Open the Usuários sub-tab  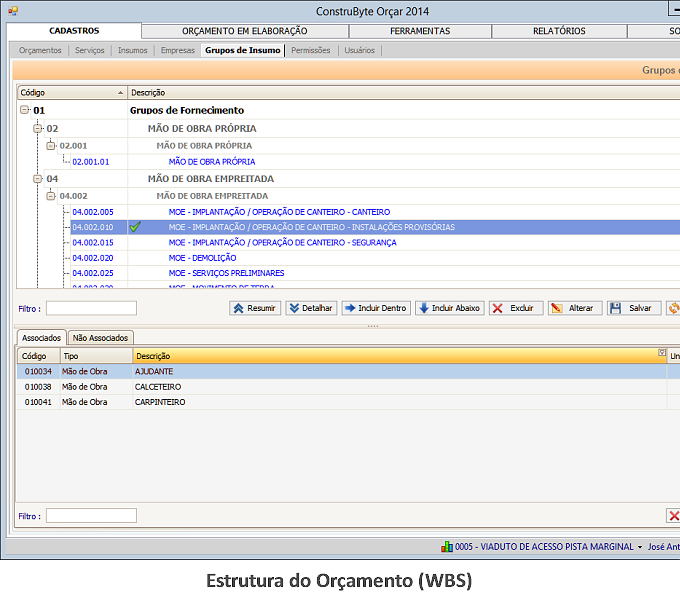[359, 50]
